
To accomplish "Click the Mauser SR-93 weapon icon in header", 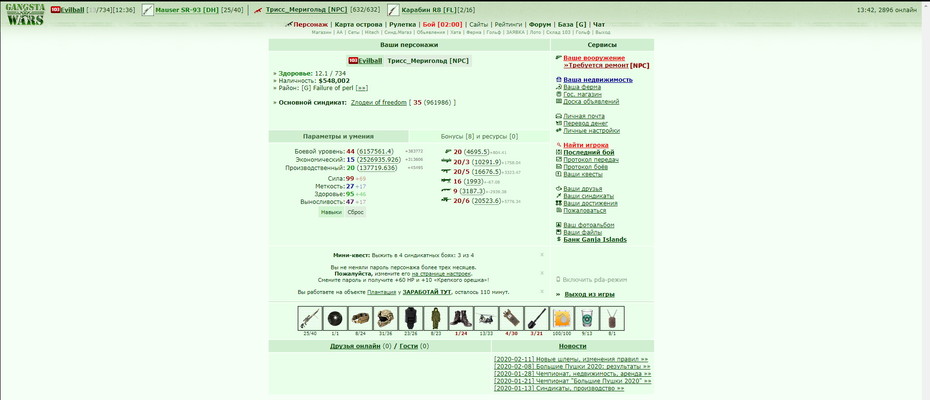I will click(147, 10).
